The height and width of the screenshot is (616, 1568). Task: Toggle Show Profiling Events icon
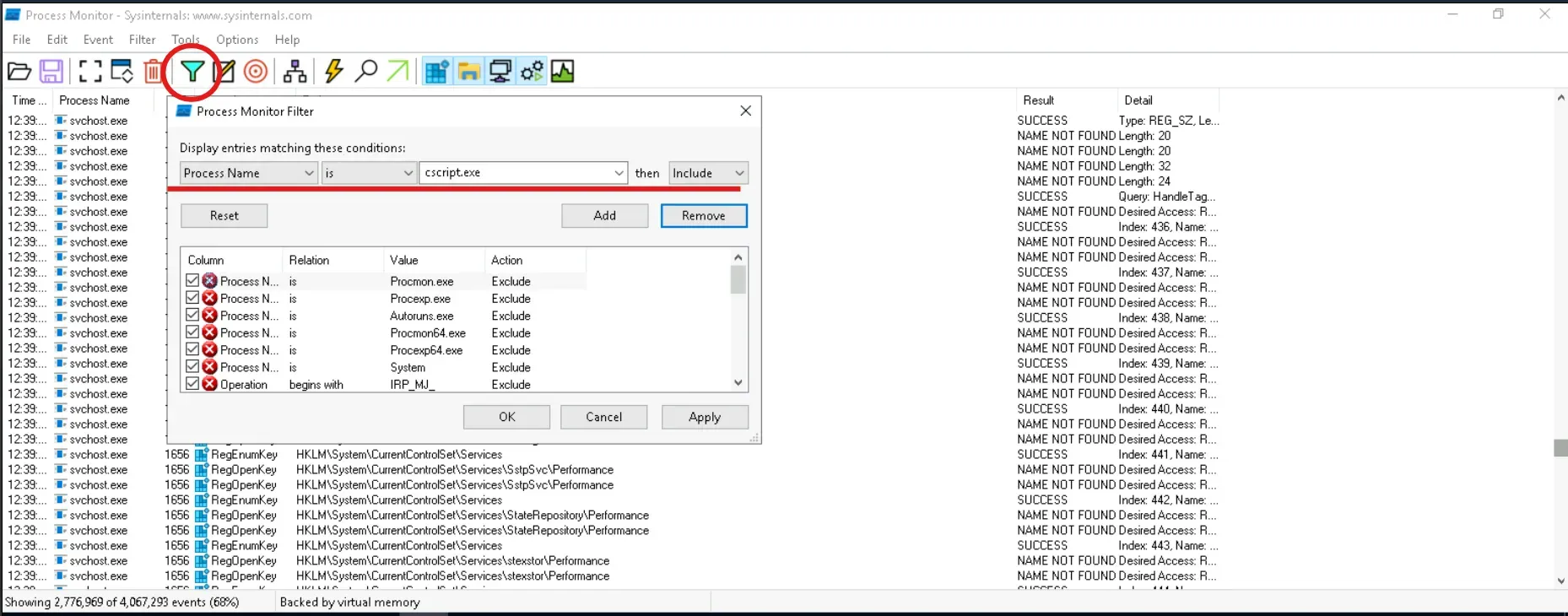563,72
